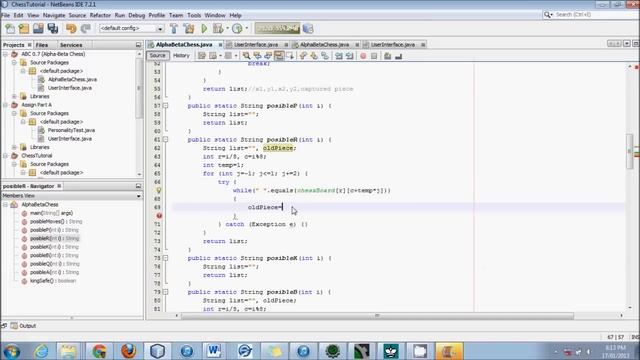Screen dimensions: 640x360
Task: Fold the posibleR method at line 61
Action: [x=165, y=140]
